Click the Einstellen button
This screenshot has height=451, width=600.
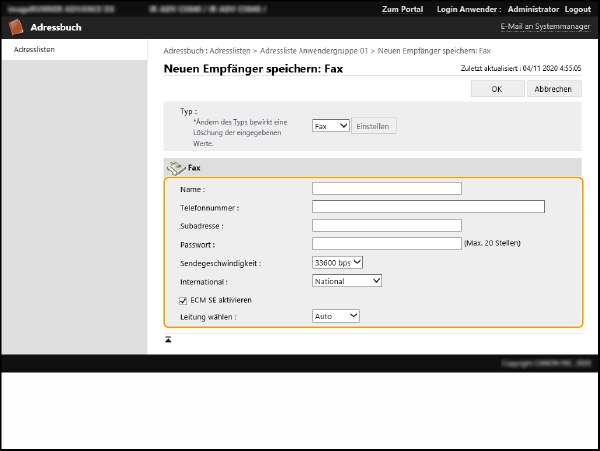pos(374,126)
